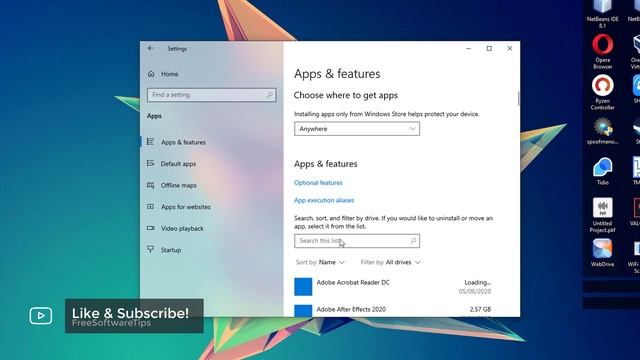Image resolution: width=640 pixels, height=360 pixels.
Task: Open Apps for websites settings
Action: point(186,207)
